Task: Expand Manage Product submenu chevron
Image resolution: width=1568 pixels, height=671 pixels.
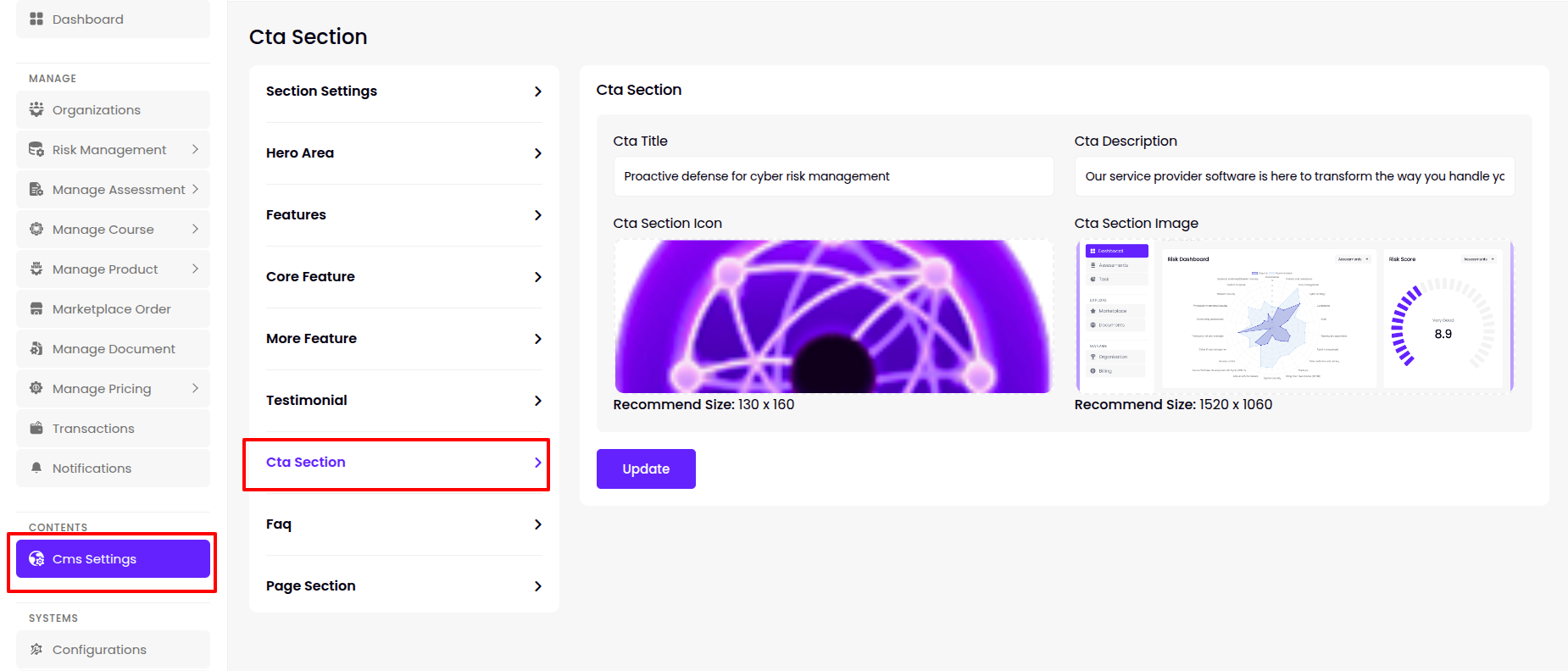Action: (x=195, y=269)
